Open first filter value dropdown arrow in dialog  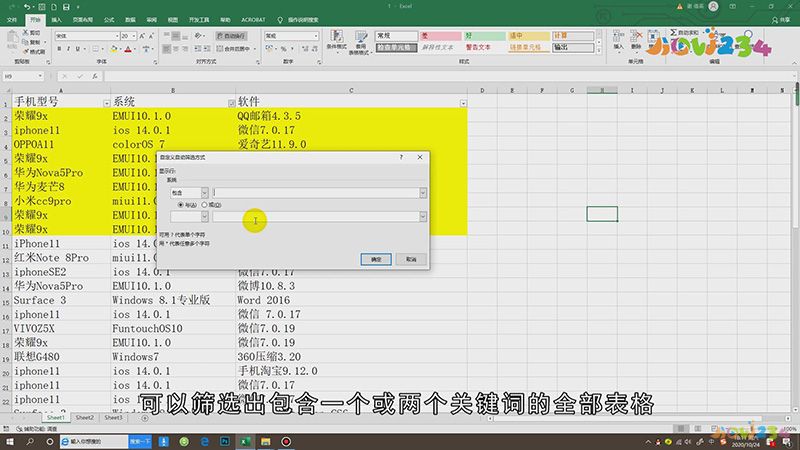pos(423,193)
